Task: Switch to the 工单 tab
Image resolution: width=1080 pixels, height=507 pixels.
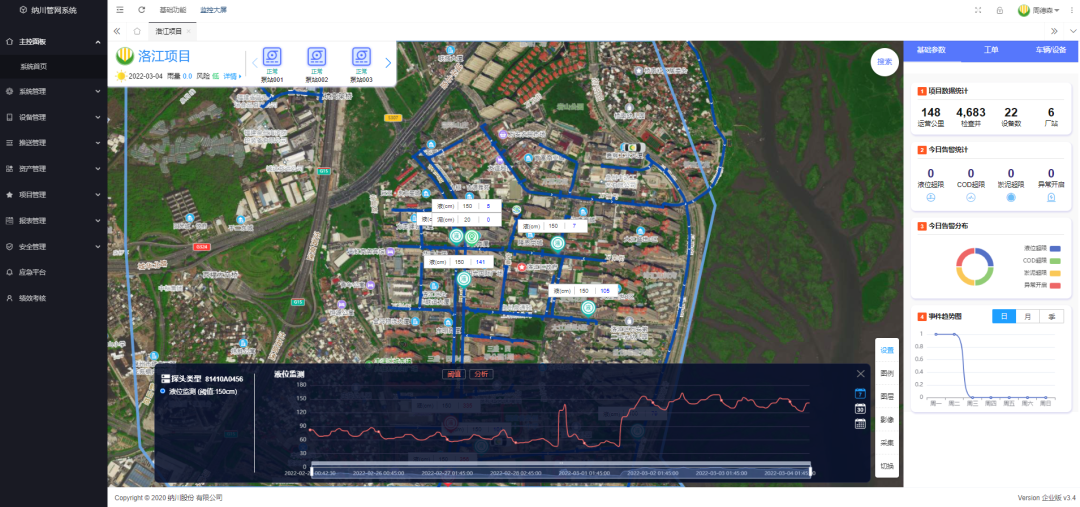Action: 991,49
